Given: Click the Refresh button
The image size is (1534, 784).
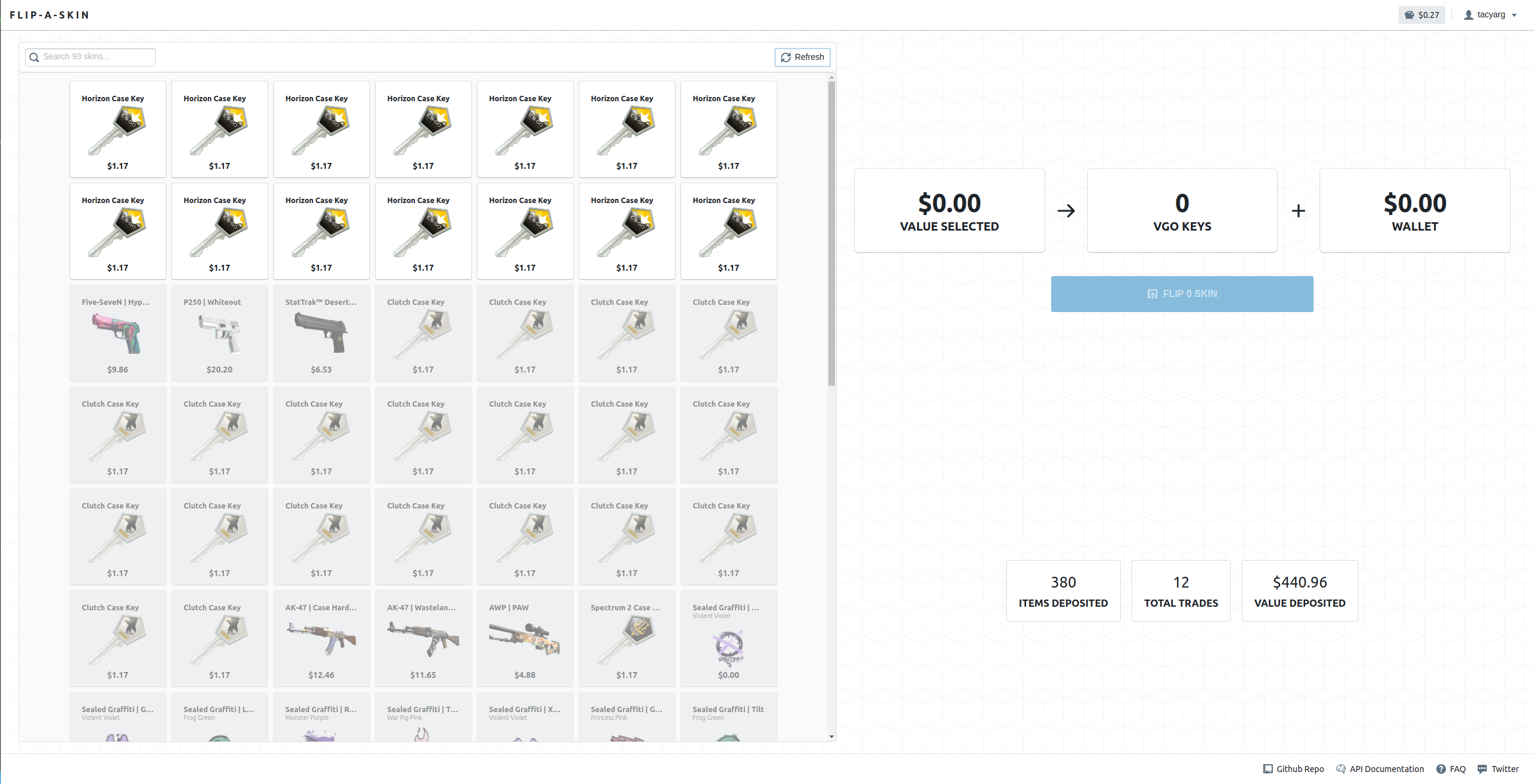Looking at the screenshot, I should (x=802, y=57).
